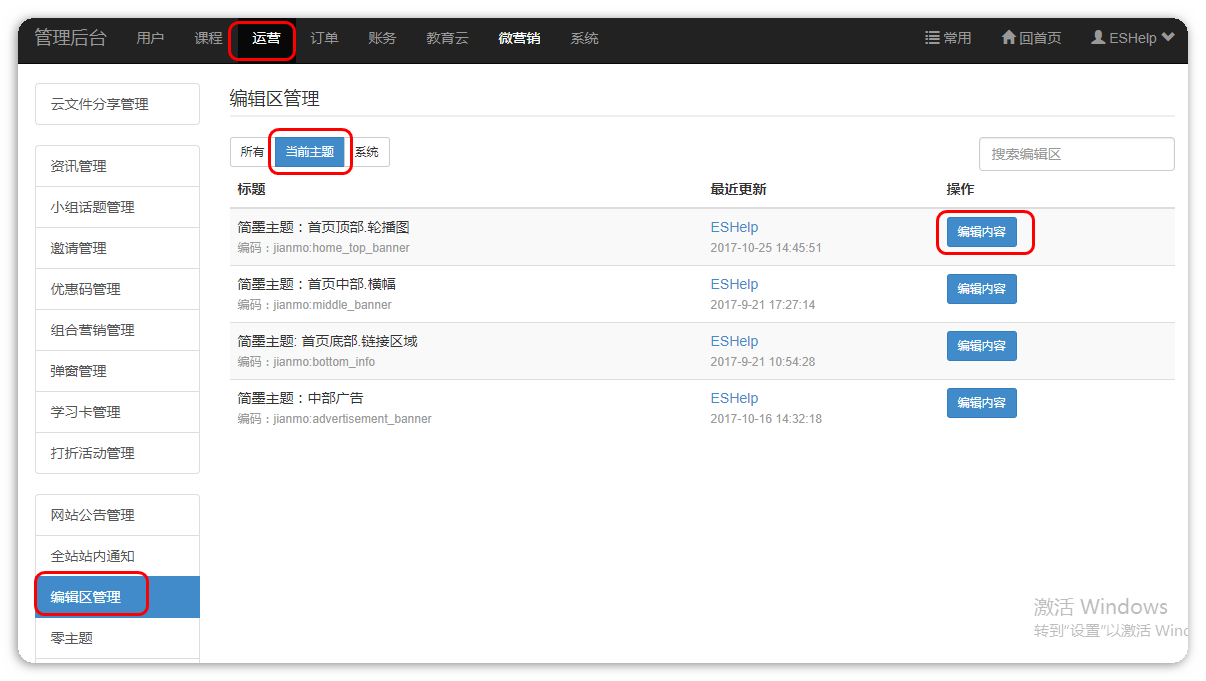
Task: Select 打折活动管理 in the sidebar
Action: pos(117,453)
